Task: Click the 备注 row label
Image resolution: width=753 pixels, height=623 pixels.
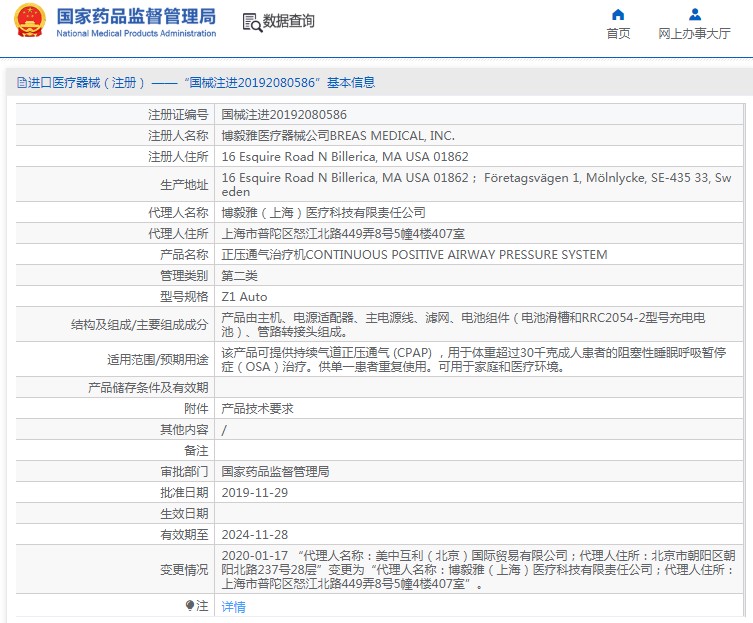Action: pyautogui.click(x=196, y=451)
